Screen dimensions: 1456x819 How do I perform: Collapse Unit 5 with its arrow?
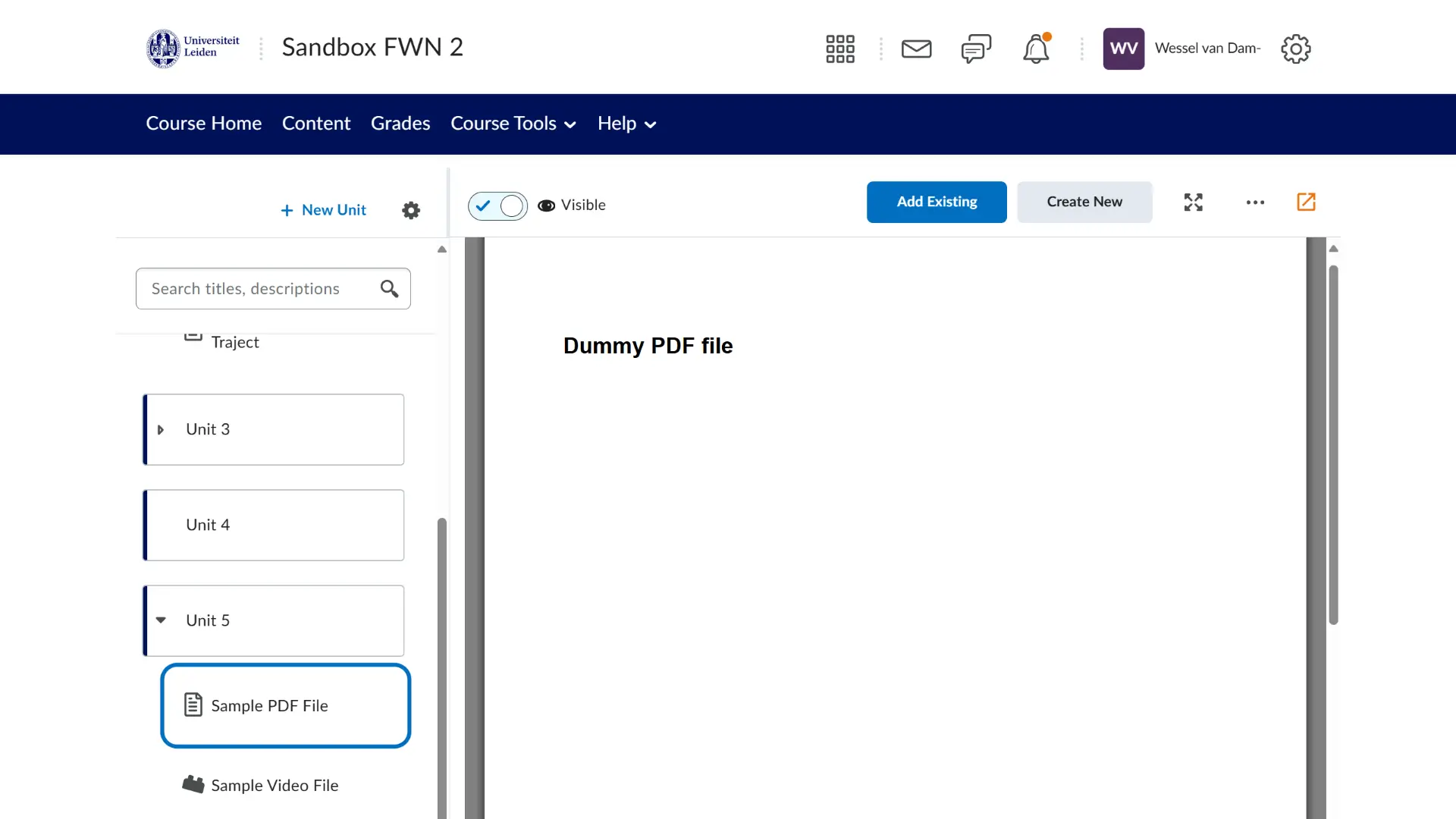click(161, 620)
